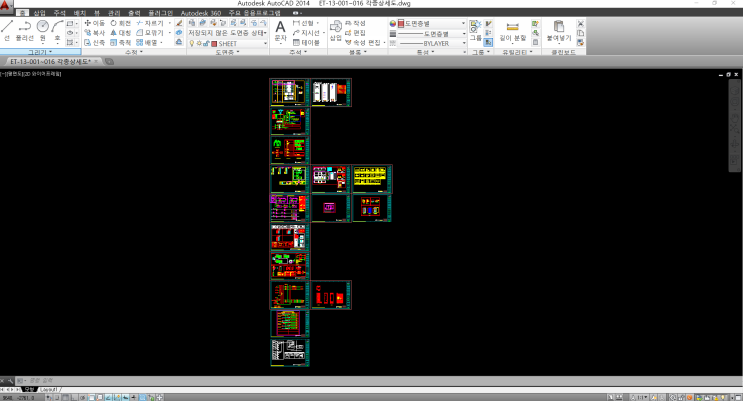Open the Home (홈) ribbon tab
743x401 pixels.
click(x=22, y=13)
